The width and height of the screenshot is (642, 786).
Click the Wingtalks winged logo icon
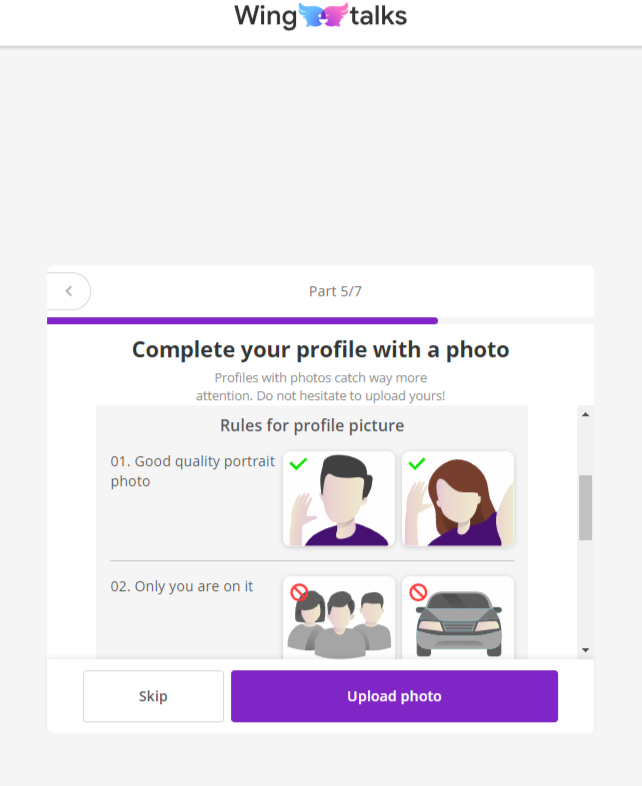coord(323,16)
